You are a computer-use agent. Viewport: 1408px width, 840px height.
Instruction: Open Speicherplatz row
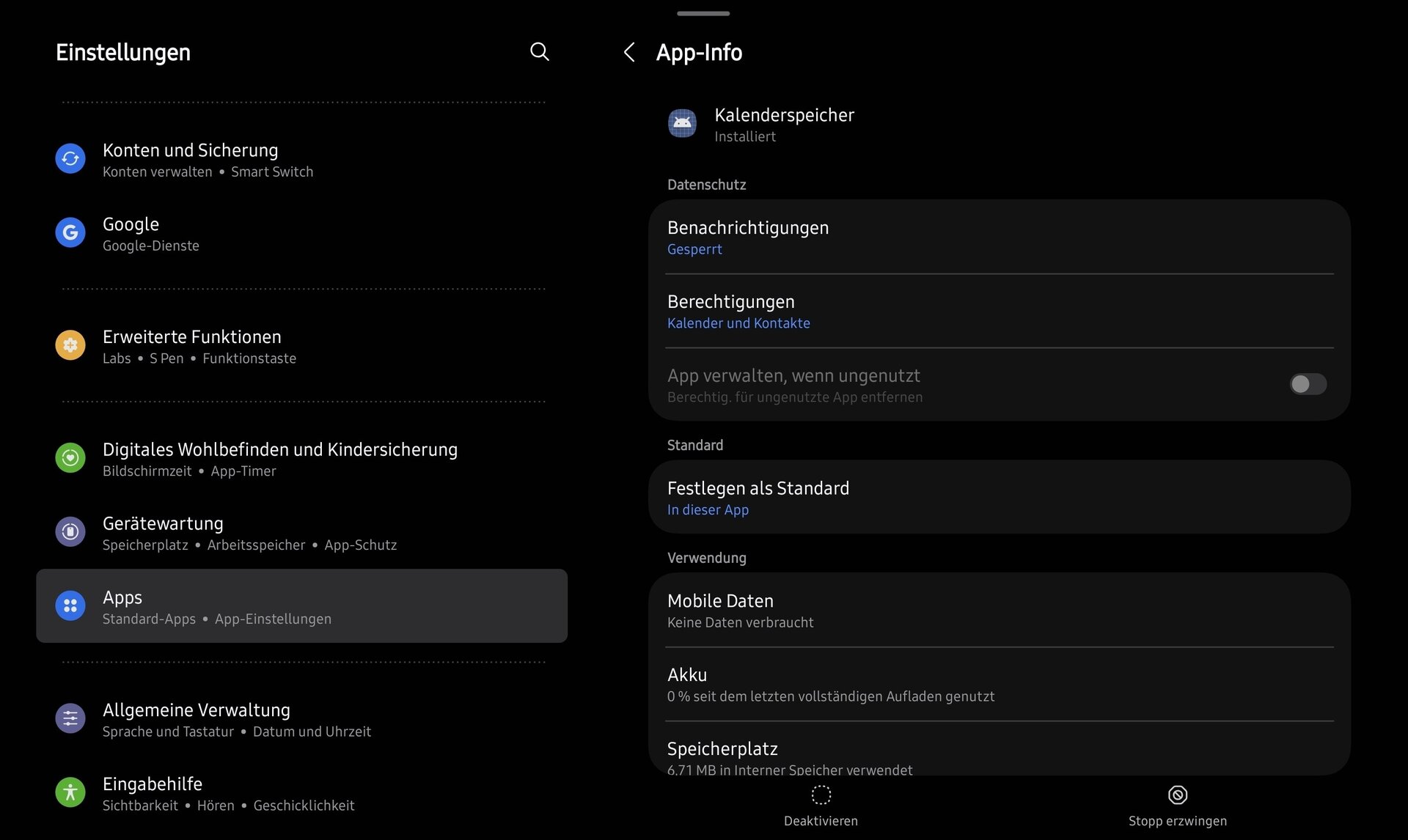1000,748
